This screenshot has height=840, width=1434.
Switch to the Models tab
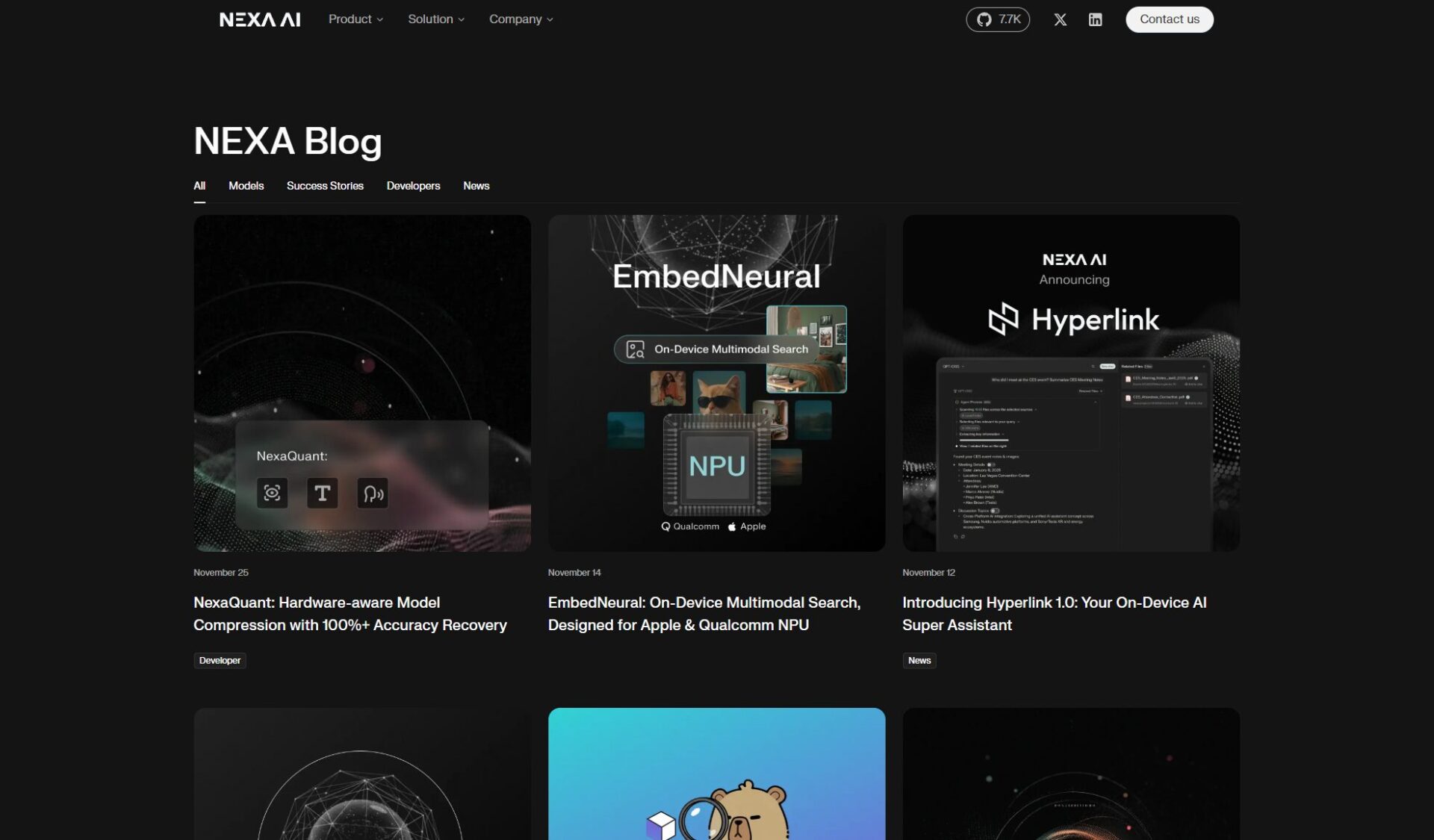click(x=246, y=186)
